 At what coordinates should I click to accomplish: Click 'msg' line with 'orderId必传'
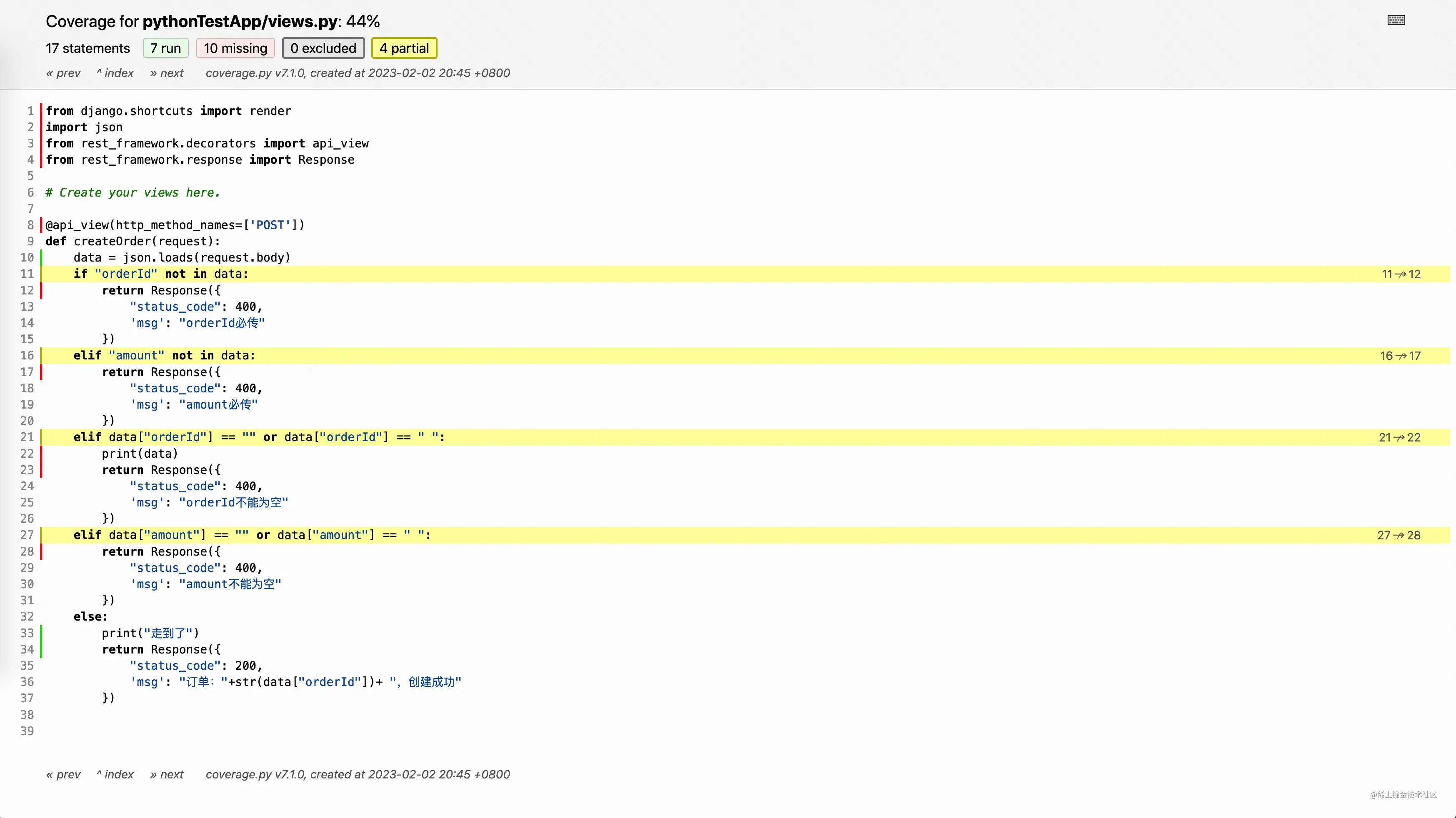tap(198, 323)
